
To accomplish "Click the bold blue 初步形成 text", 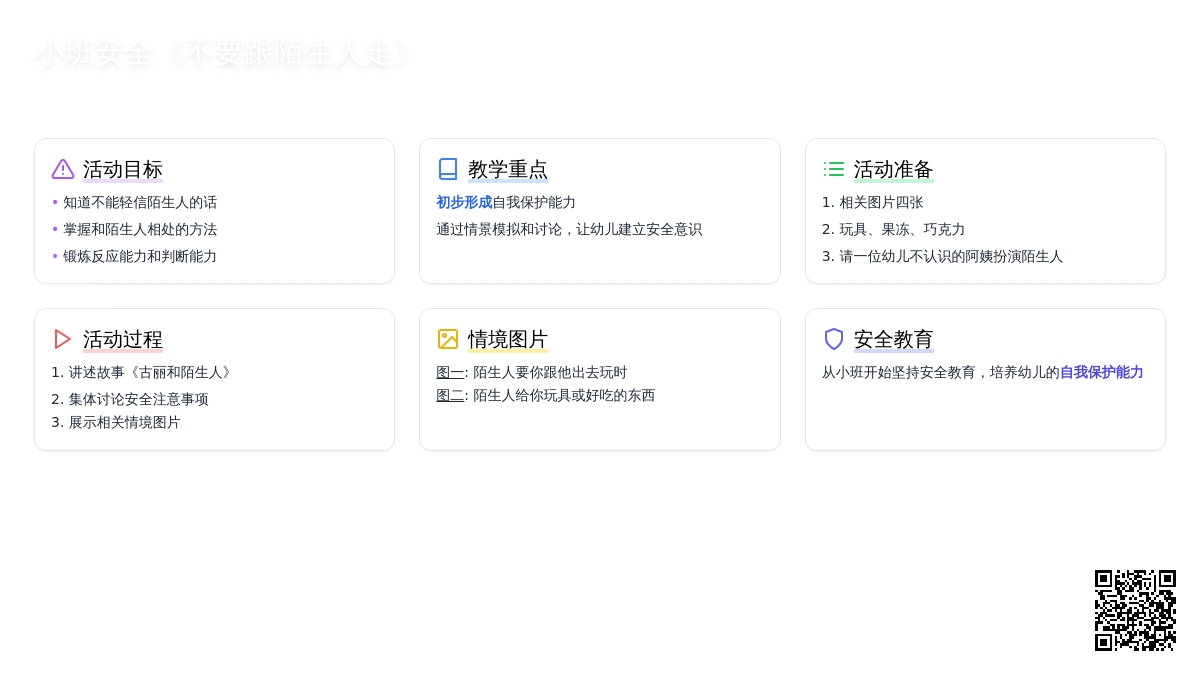I will pyautogui.click(x=464, y=202).
